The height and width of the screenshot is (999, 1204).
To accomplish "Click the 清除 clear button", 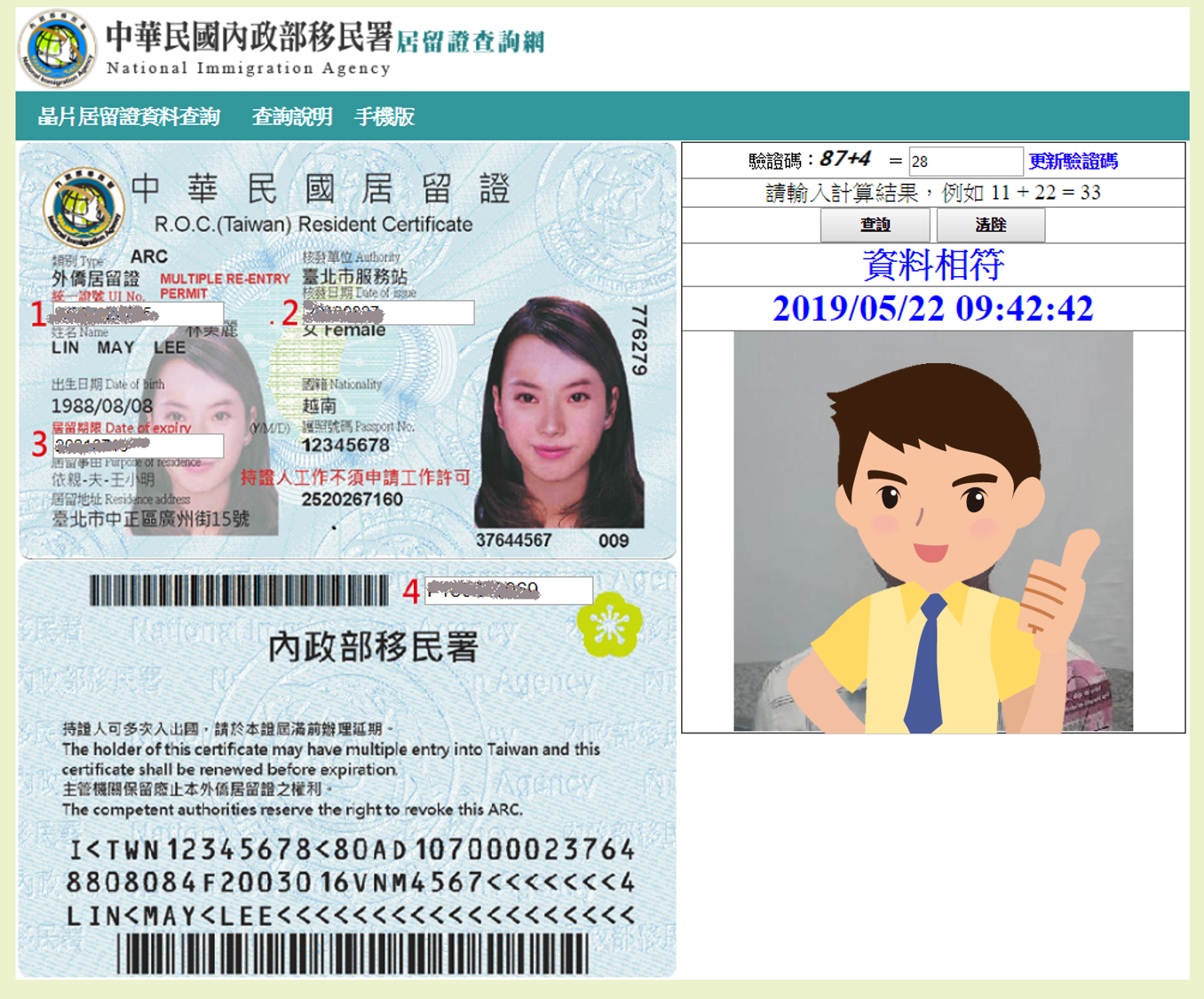I will click(991, 225).
